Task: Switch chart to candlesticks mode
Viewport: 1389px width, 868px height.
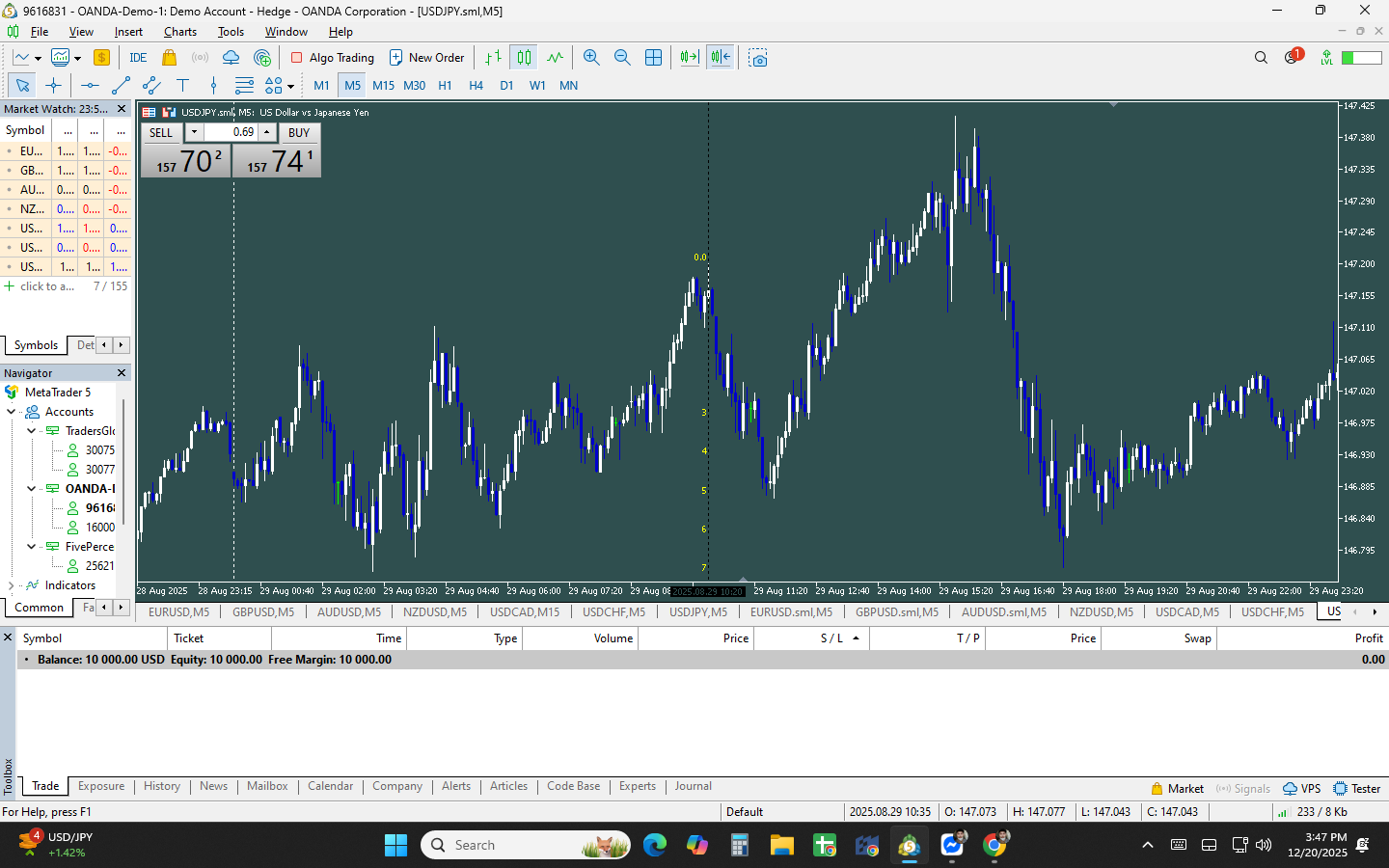Action: coord(524,58)
